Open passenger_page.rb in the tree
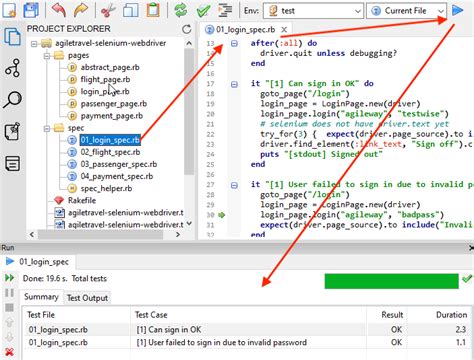Viewport: 474px width, 360px height. (114, 104)
